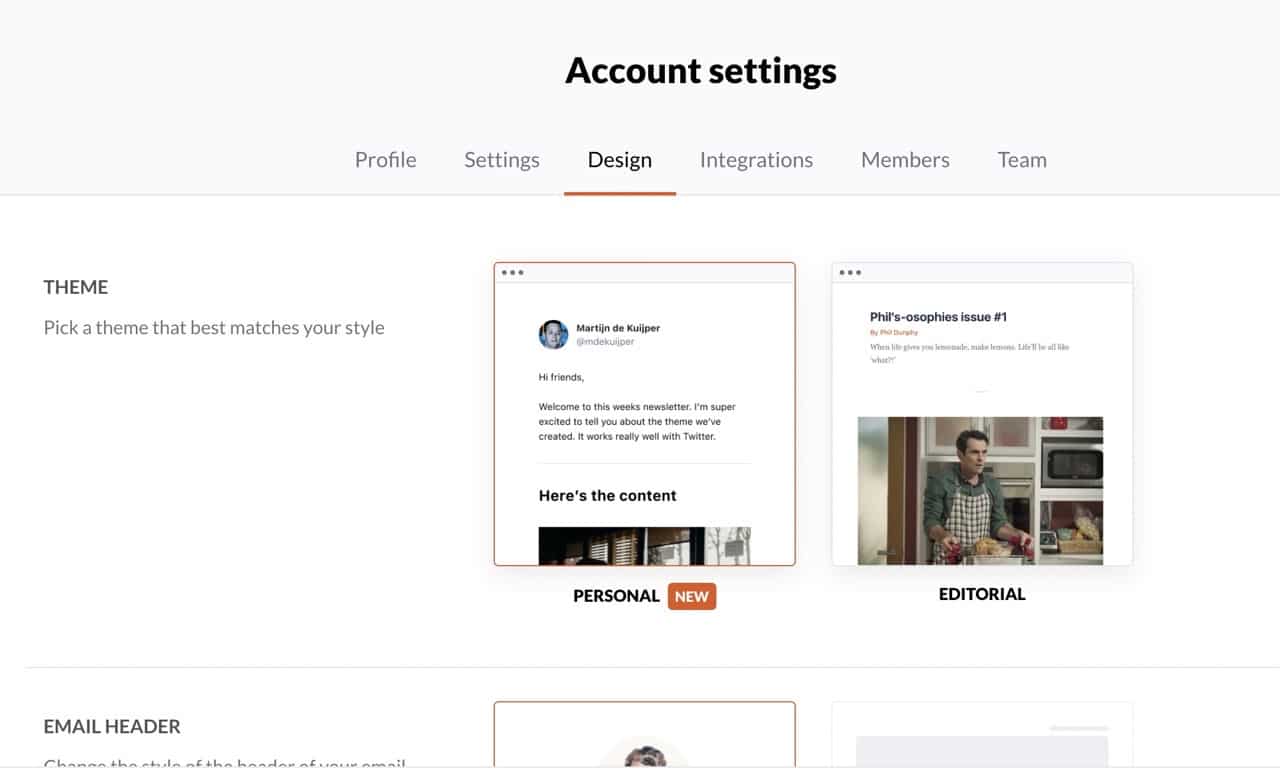Open the Members tab
The height and width of the screenshot is (782, 1280).
pos(905,160)
